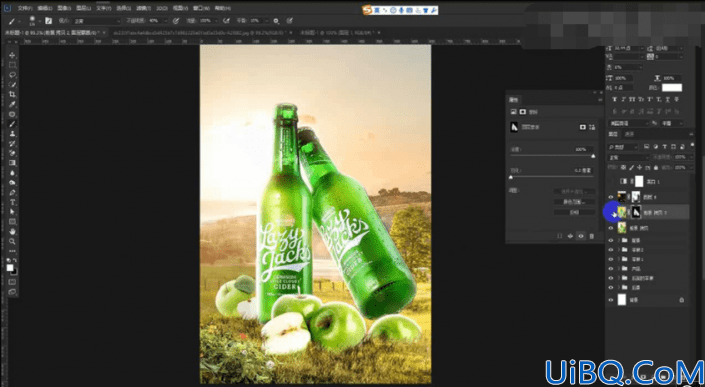Select the pixel mask button in Properties
Viewport: 705px width, 387px height.
[x=583, y=128]
